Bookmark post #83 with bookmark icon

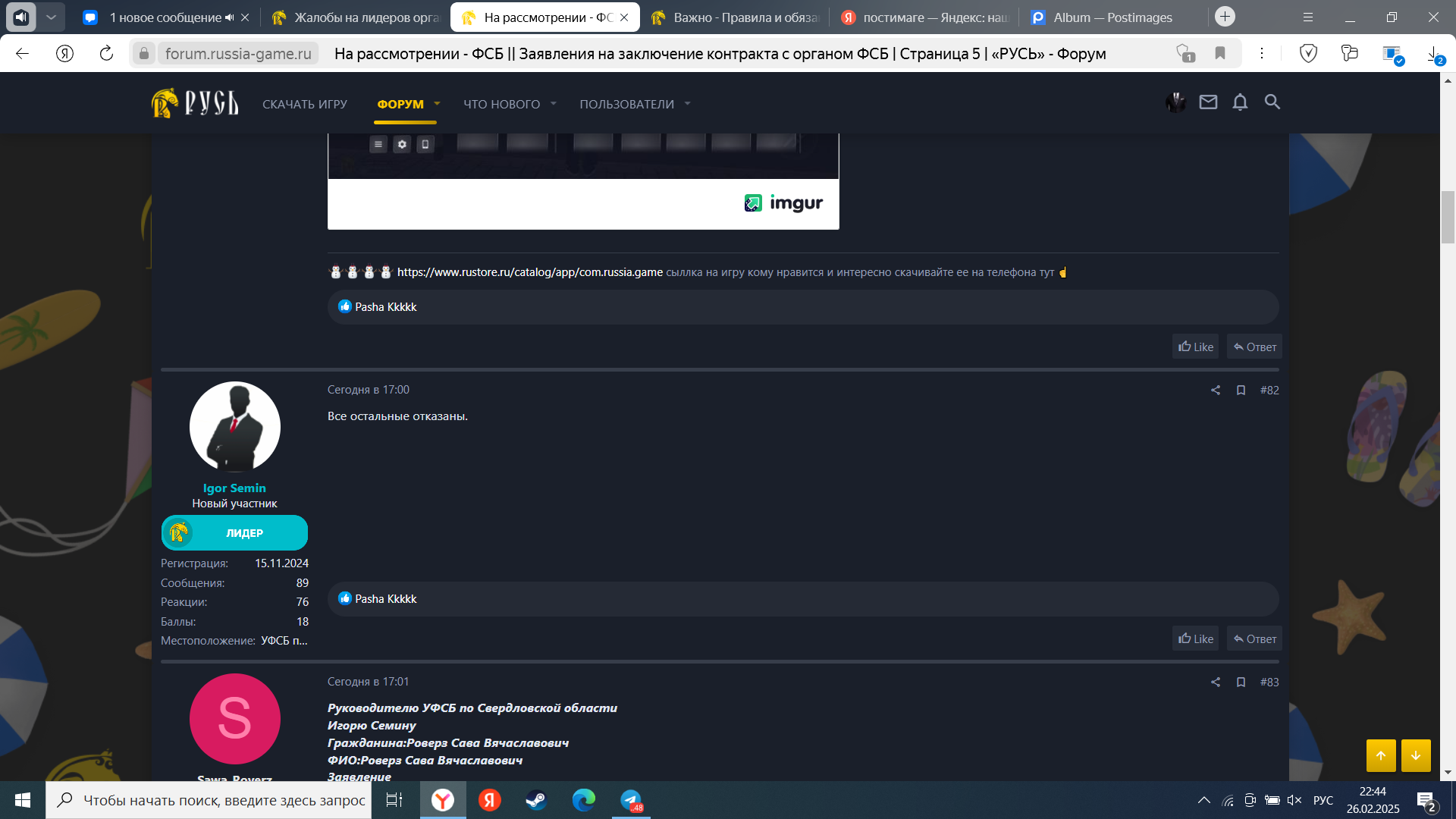(x=1241, y=682)
